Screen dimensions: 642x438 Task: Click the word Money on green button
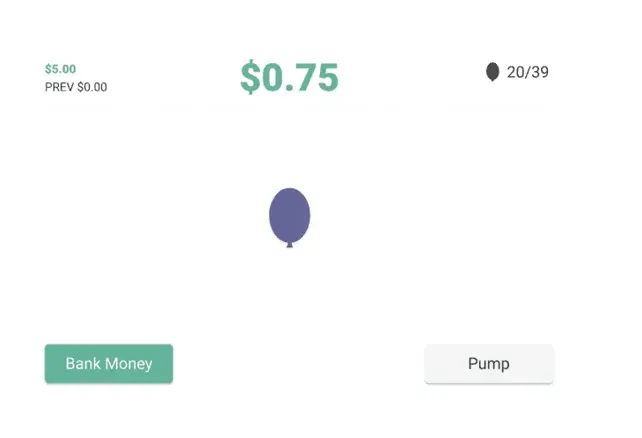click(128, 363)
